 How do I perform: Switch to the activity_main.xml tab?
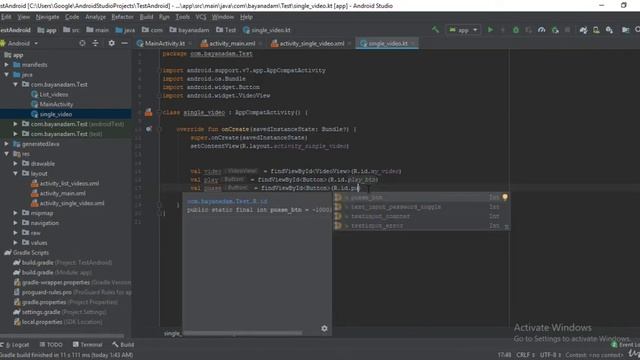(232, 43)
